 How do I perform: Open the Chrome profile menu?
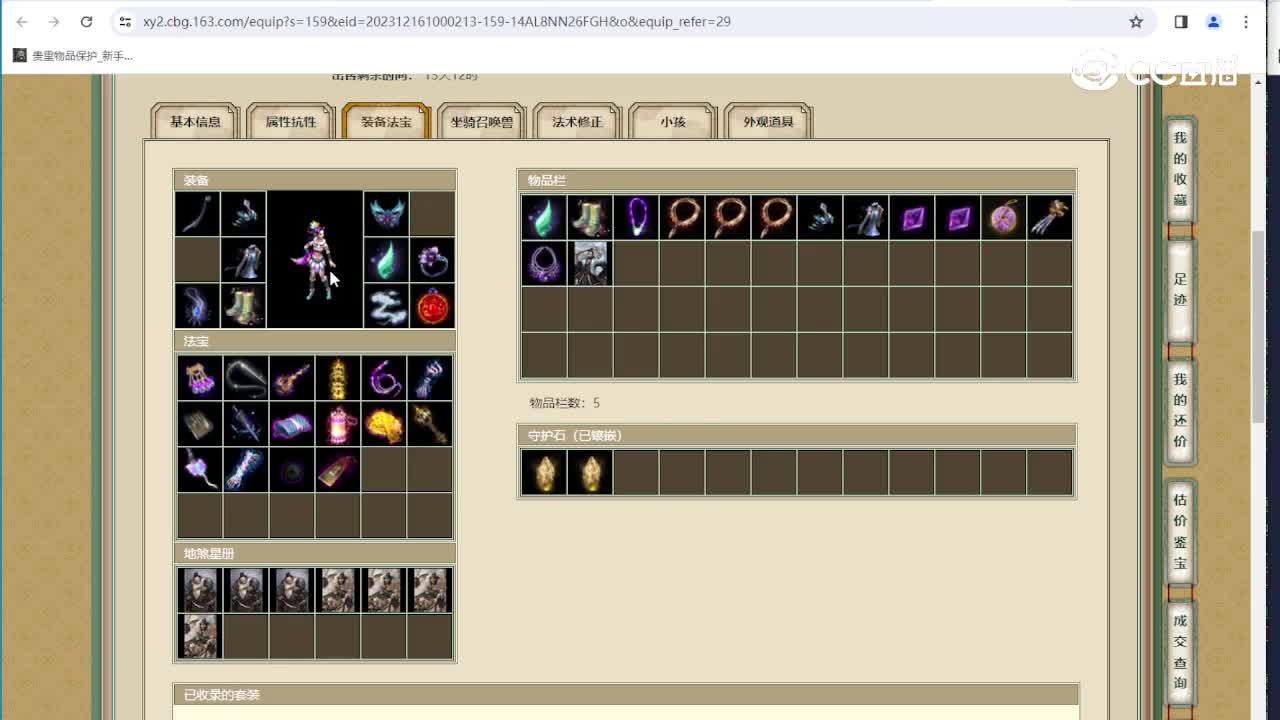(1214, 21)
